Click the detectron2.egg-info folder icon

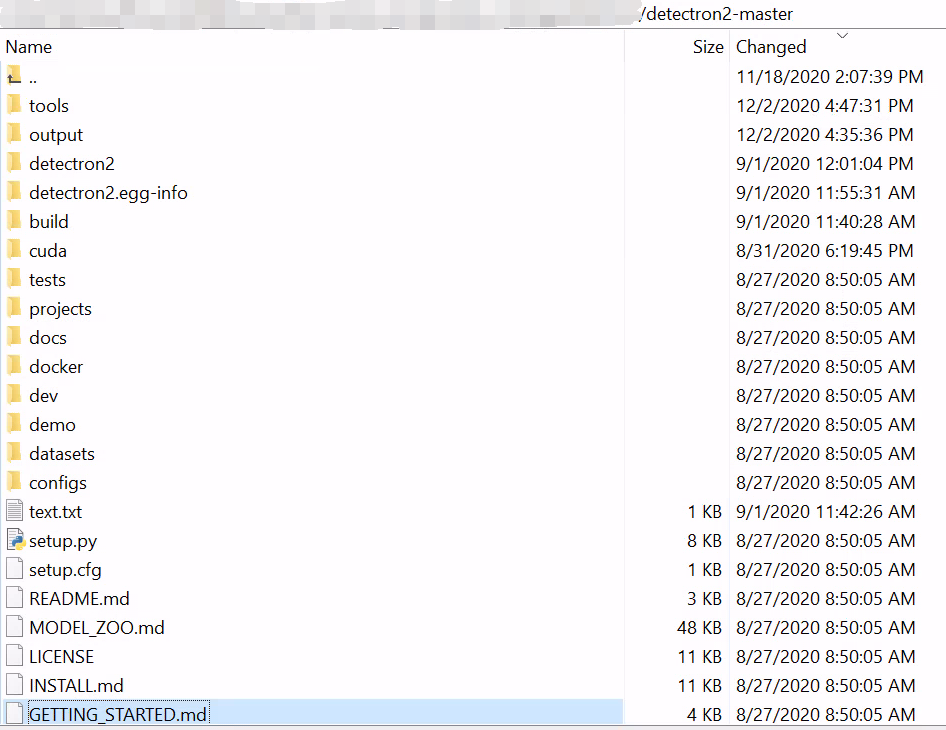click(x=14, y=192)
